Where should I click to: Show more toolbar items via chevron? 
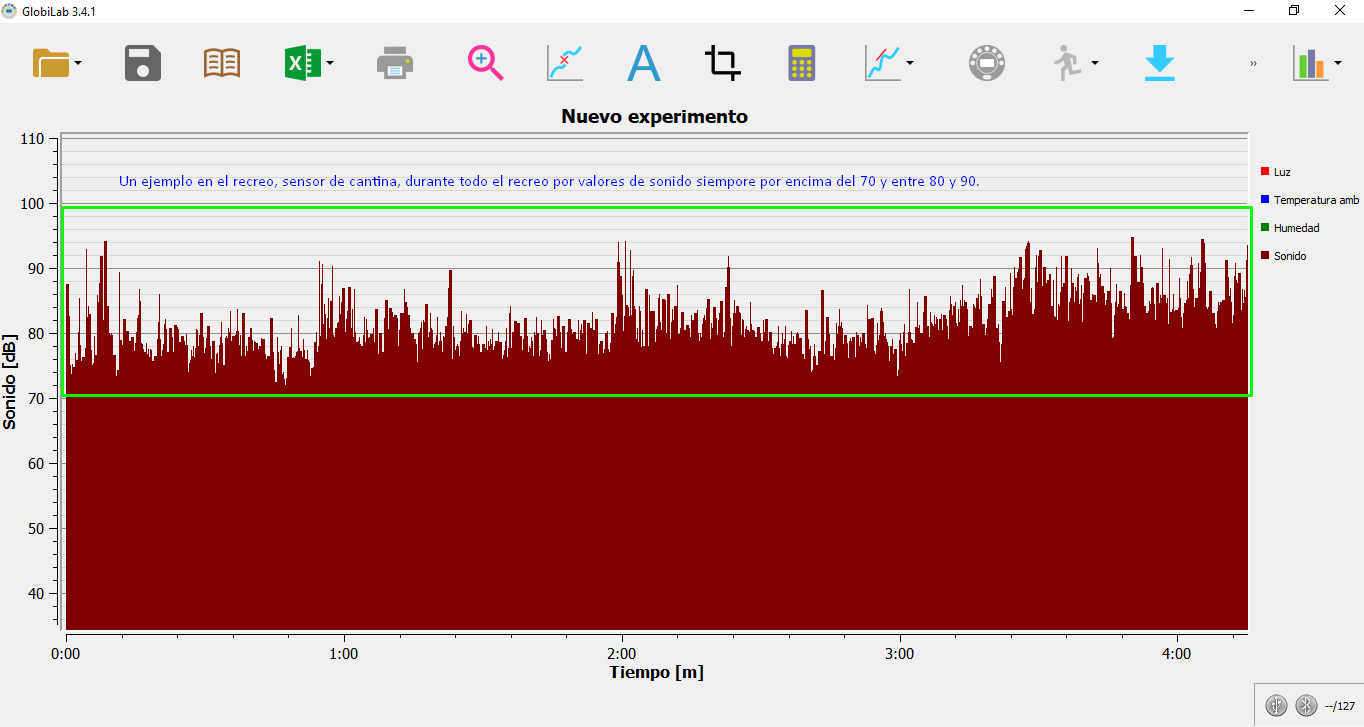[1253, 64]
